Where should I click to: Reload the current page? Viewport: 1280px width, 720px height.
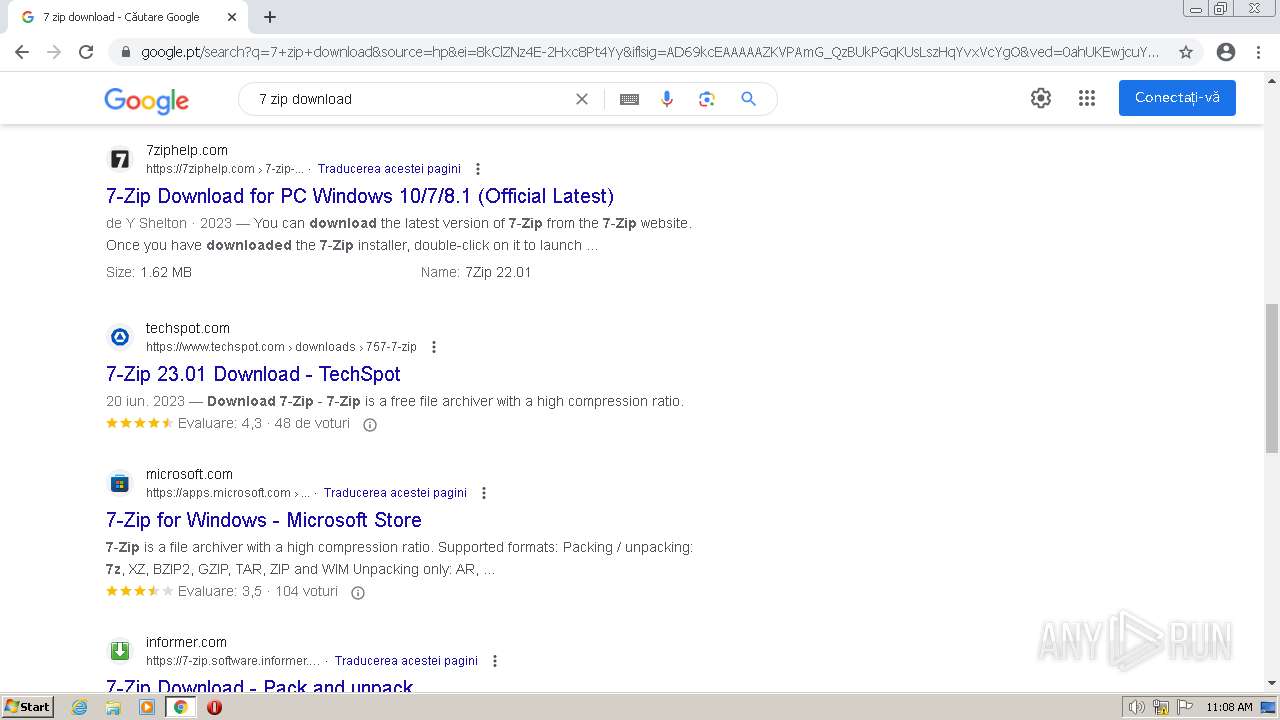[86, 52]
